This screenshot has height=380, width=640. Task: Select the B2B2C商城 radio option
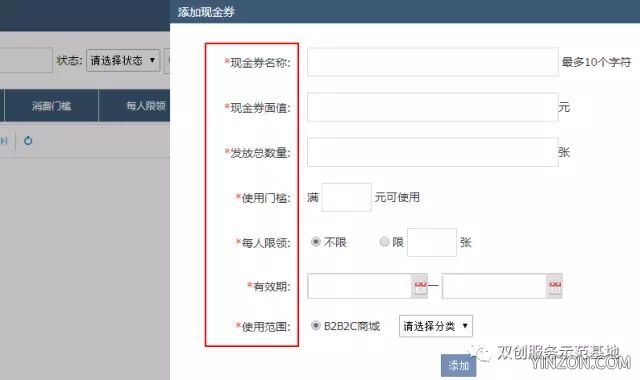(x=316, y=325)
